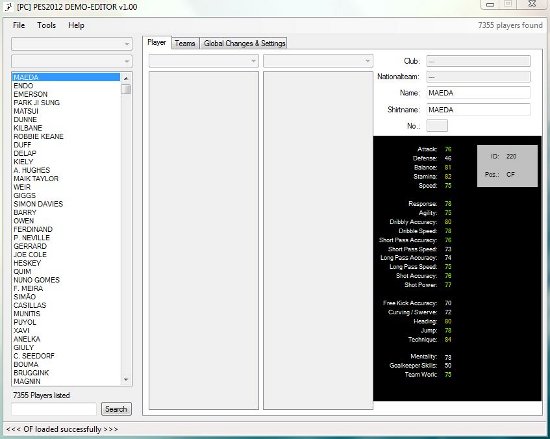The width and height of the screenshot is (550, 439).
Task: Click the Shirtname input field
Action: (x=478, y=109)
